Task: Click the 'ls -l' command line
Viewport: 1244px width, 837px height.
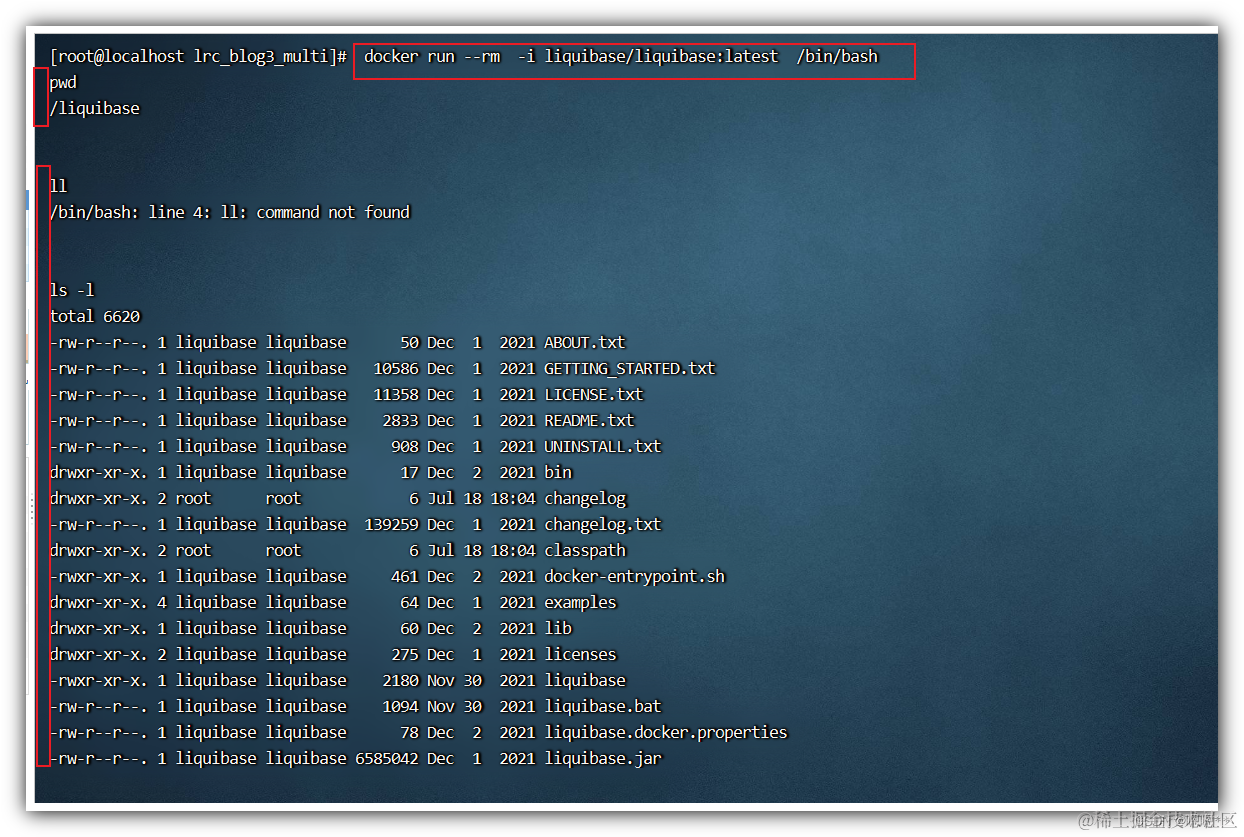Action: click(72, 290)
